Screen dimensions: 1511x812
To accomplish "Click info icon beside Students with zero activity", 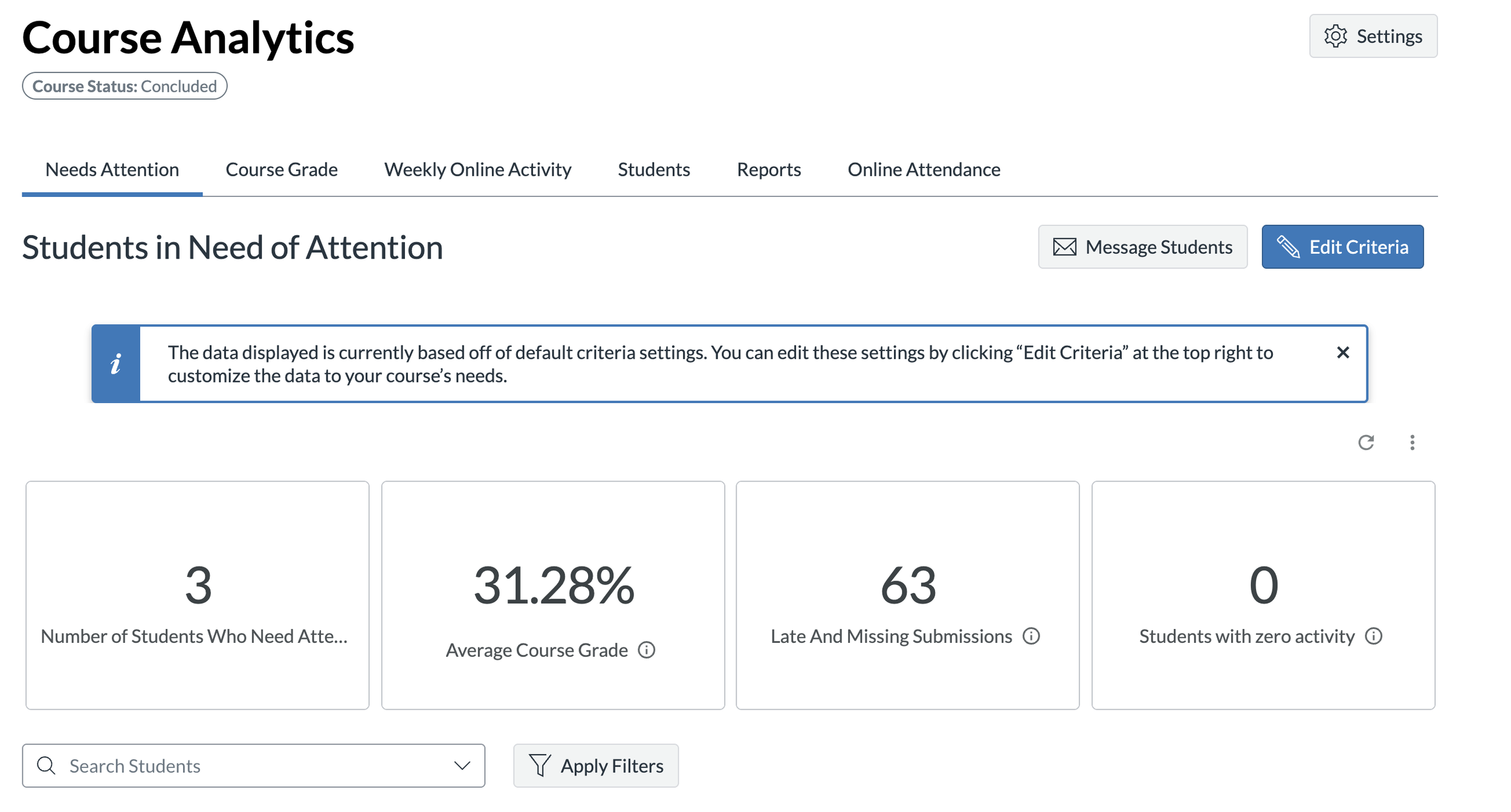I will pos(1374,636).
